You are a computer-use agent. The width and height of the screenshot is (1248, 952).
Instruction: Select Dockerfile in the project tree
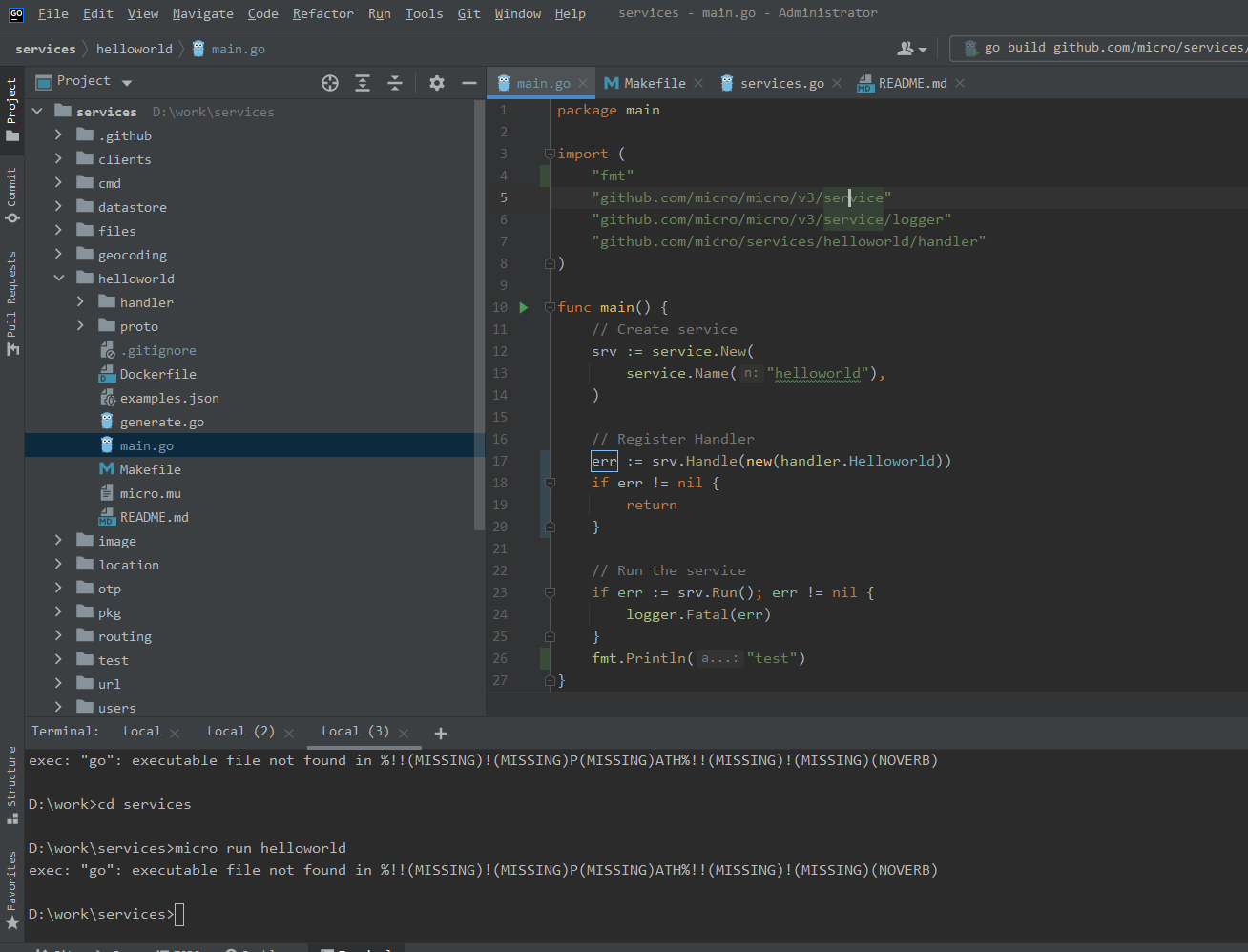158,374
